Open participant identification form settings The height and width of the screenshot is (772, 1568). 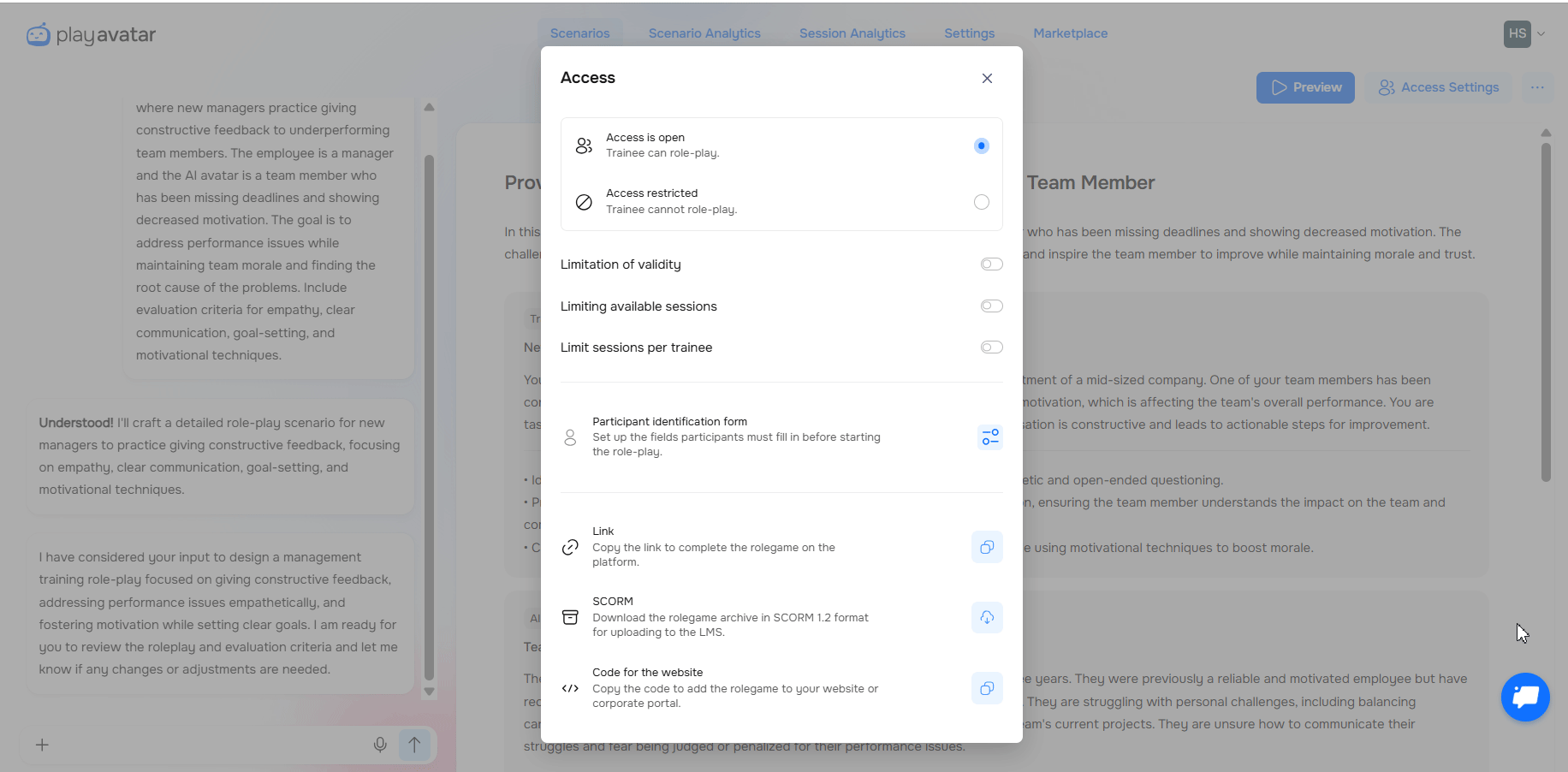click(x=989, y=437)
